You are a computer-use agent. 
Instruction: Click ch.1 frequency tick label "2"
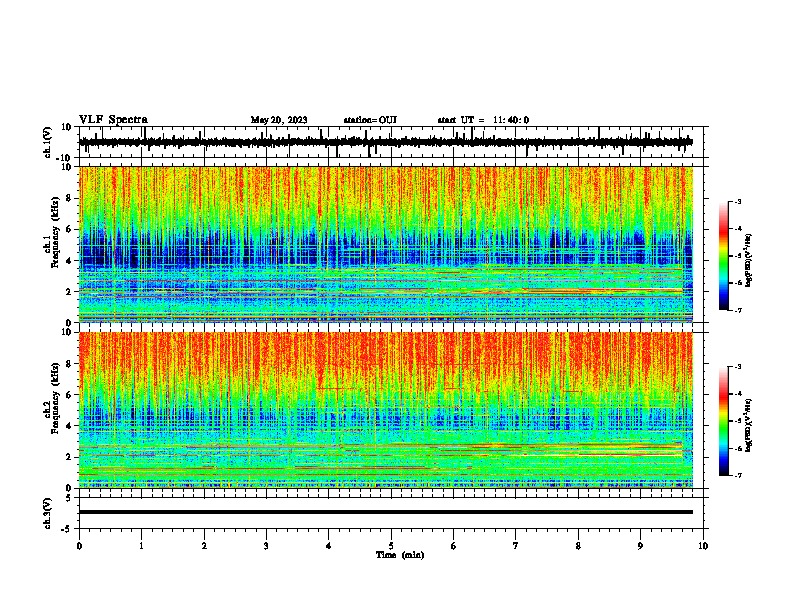click(x=69, y=291)
